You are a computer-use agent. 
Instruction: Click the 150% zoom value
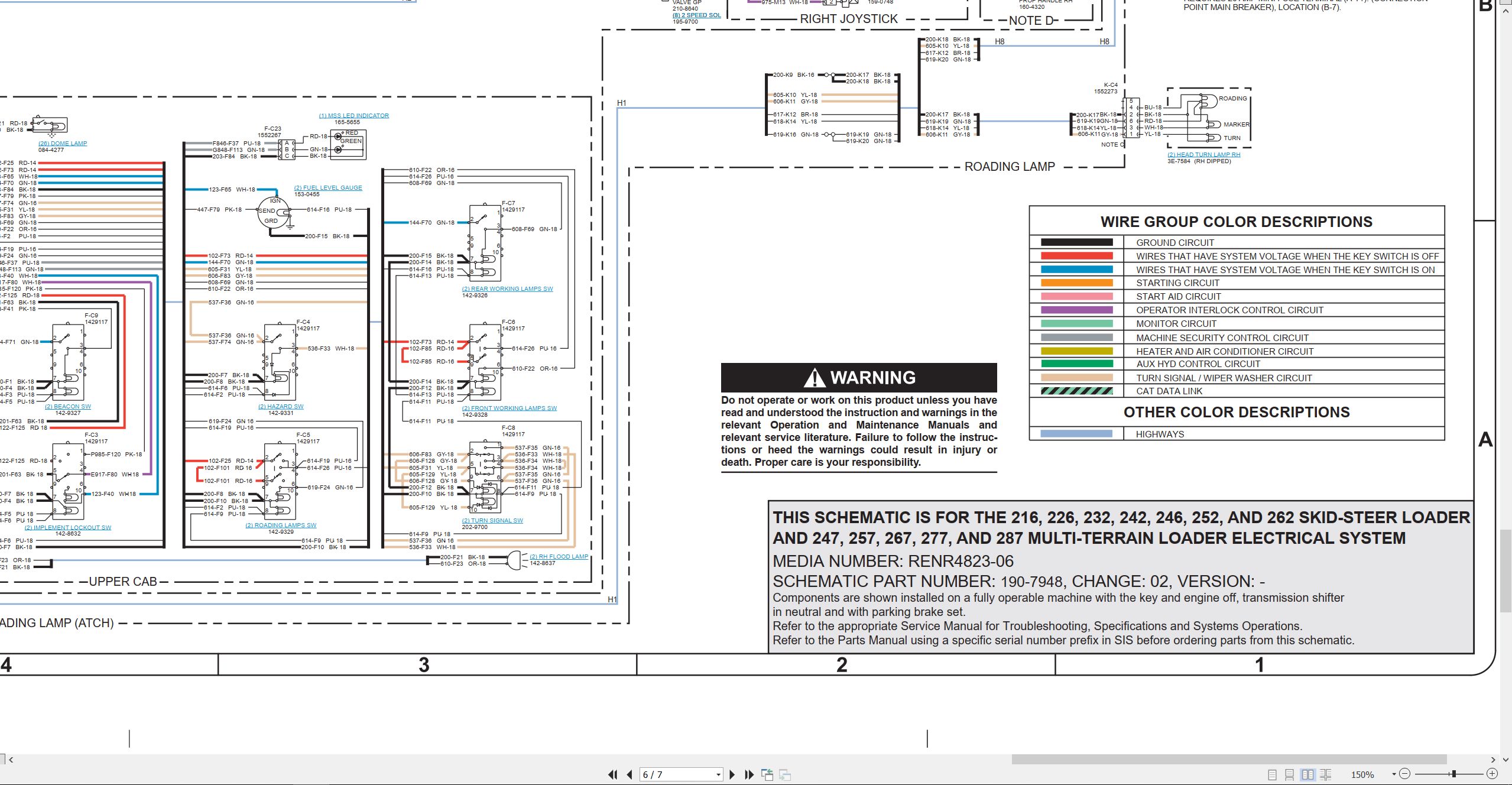point(1362,775)
